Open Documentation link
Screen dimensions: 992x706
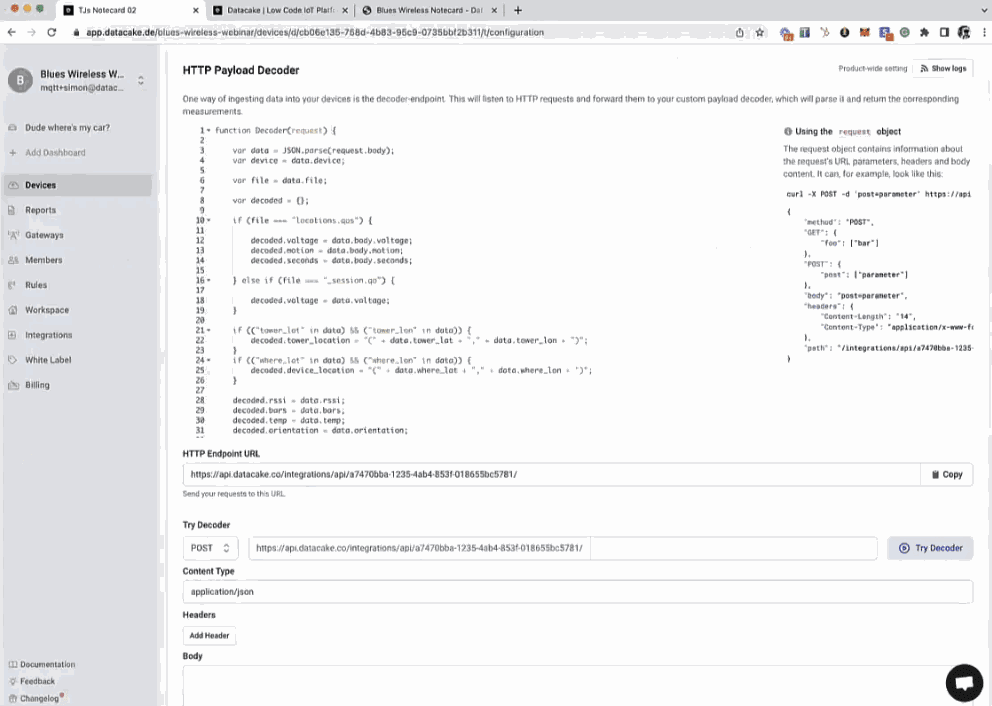47,664
